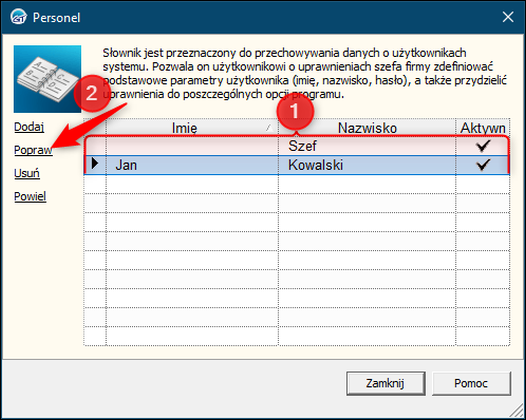The image size is (526, 420).
Task: Click the sort arrow in Imię header
Action: pyautogui.click(x=269, y=127)
